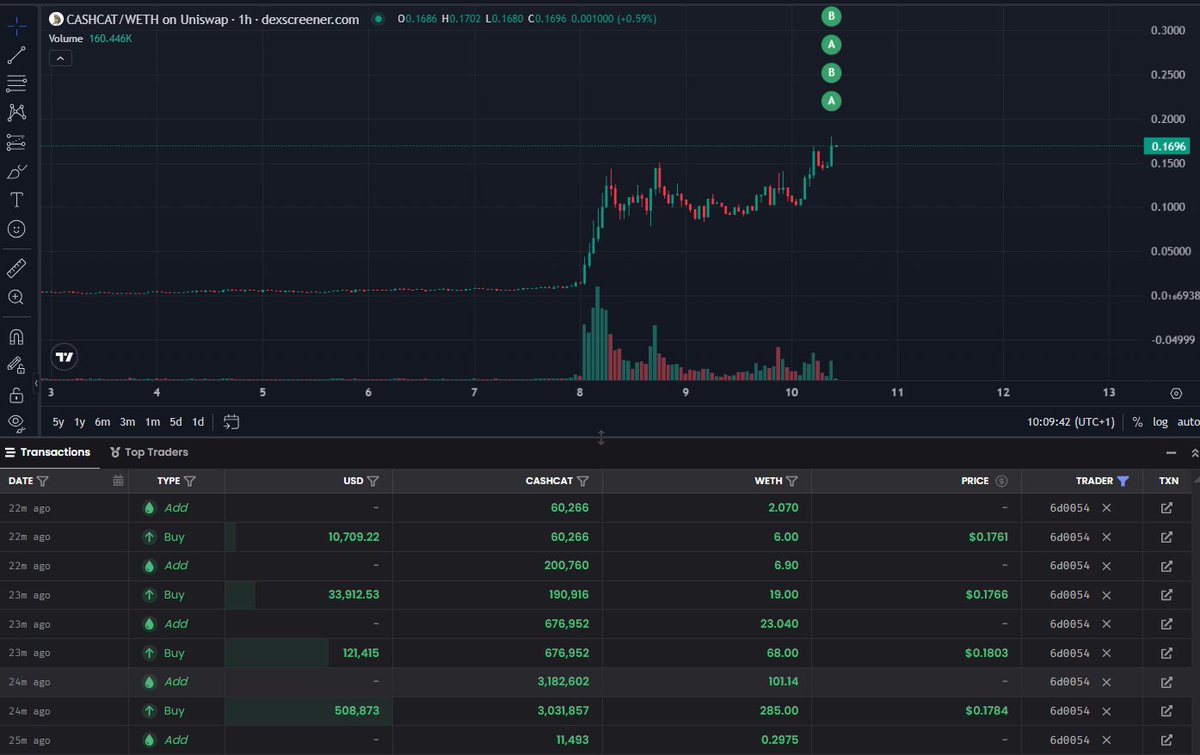The height and width of the screenshot is (755, 1200).
Task: Open chart settings gear near price axis
Action: point(1175,393)
